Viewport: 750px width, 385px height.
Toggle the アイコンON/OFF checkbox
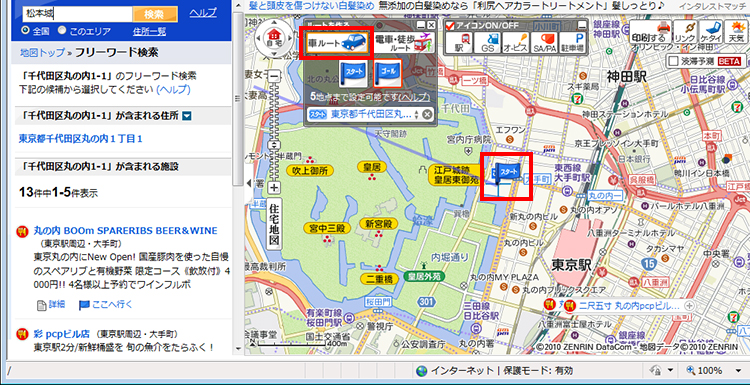click(450, 25)
